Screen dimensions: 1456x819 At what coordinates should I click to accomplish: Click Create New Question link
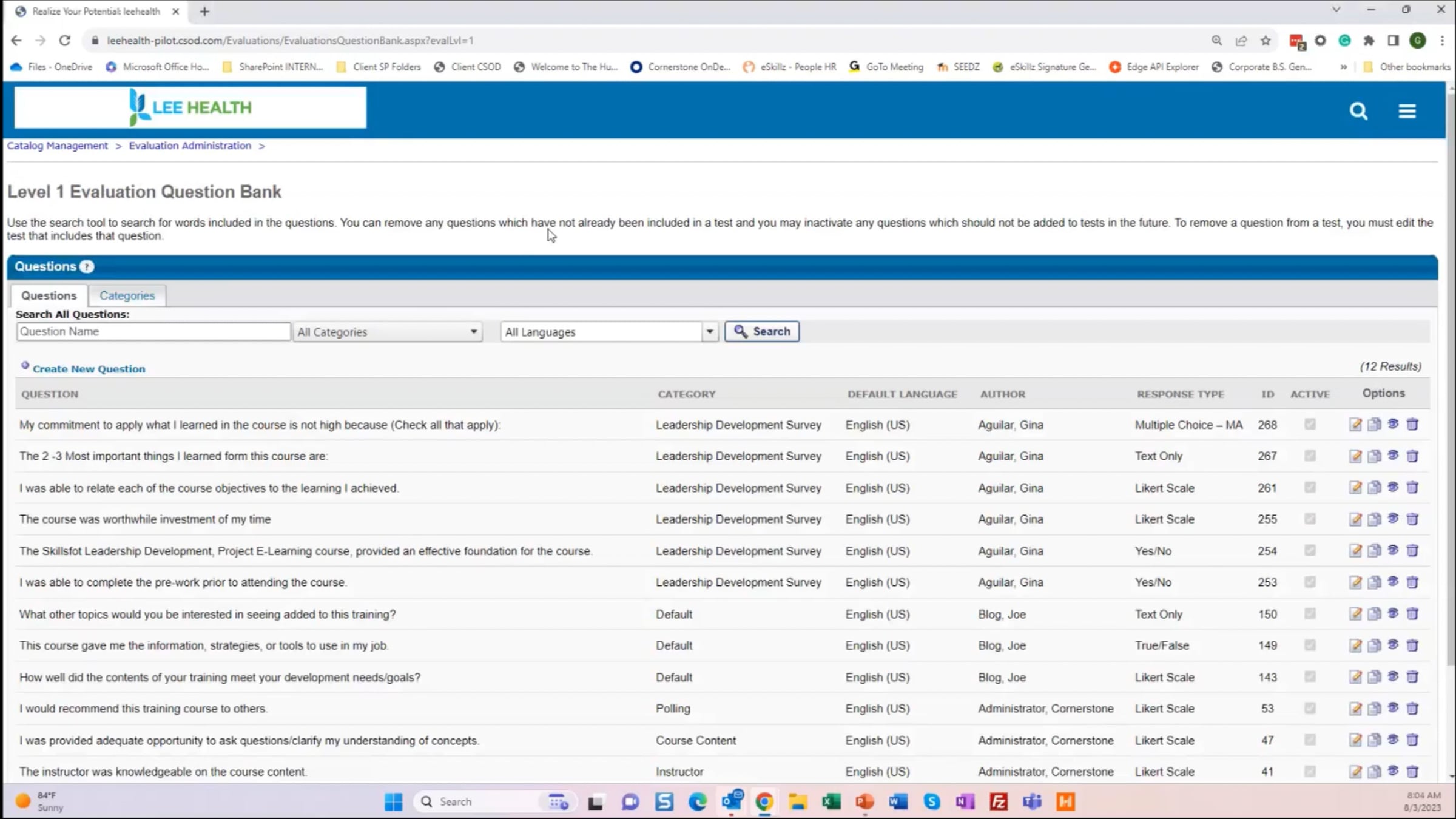click(89, 369)
